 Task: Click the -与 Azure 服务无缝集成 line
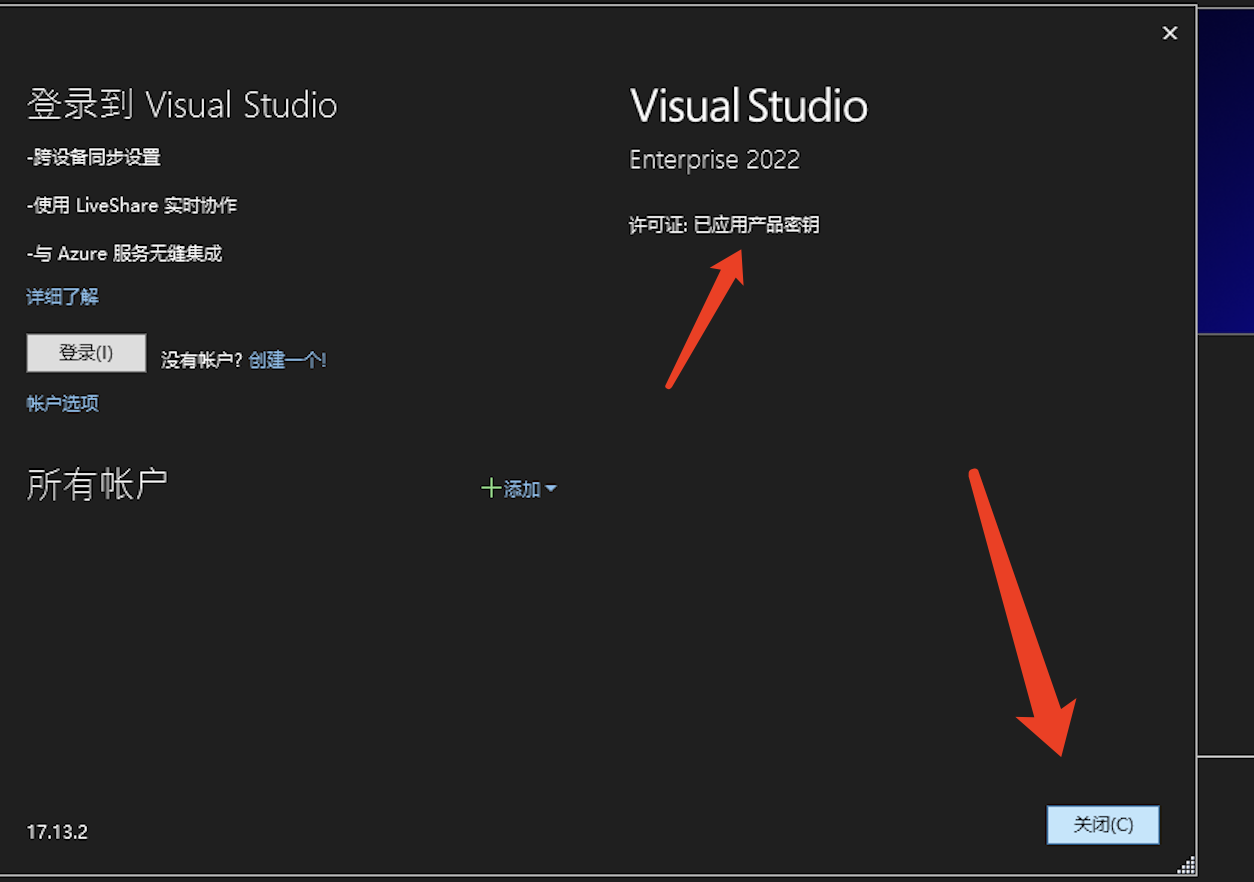tap(125, 254)
